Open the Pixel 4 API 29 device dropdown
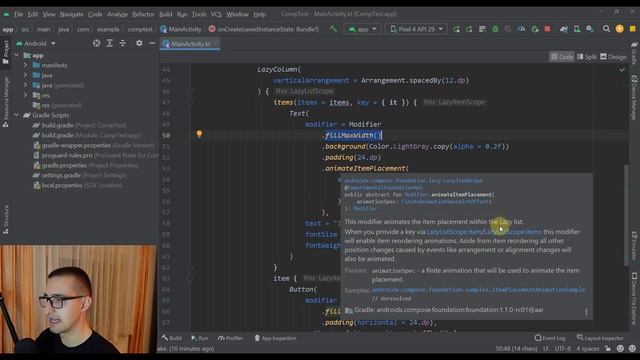This screenshot has width=640, height=360. pos(416,29)
